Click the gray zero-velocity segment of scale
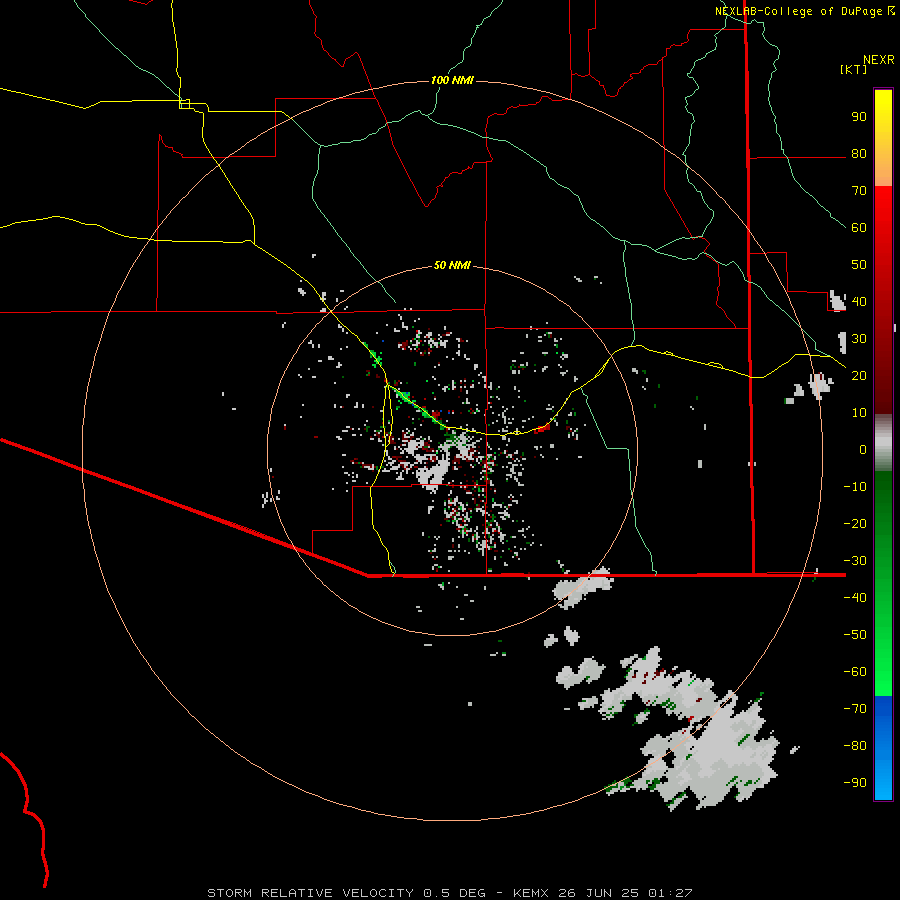The height and width of the screenshot is (900, 900). (x=883, y=443)
